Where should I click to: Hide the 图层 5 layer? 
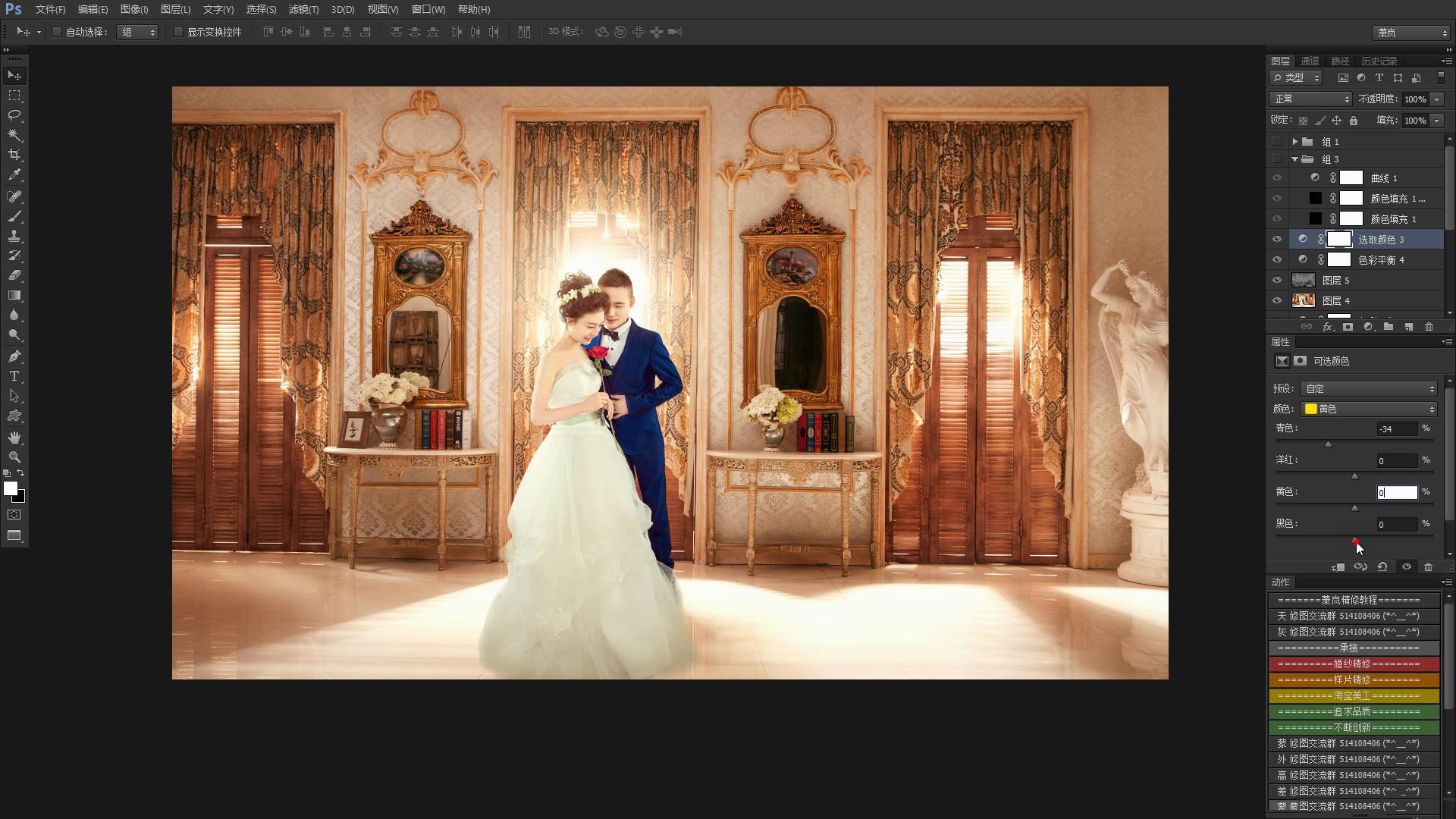pos(1277,280)
